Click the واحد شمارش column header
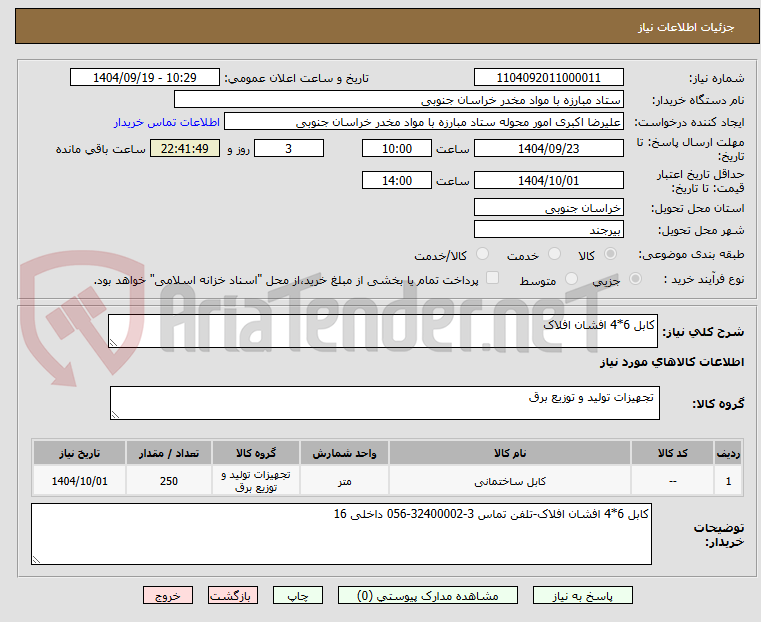 [x=345, y=453]
